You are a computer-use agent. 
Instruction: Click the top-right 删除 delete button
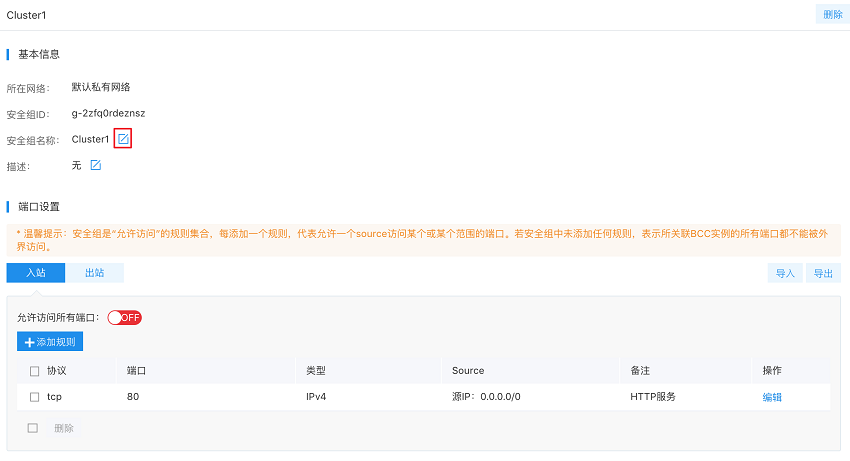pyautogui.click(x=833, y=15)
